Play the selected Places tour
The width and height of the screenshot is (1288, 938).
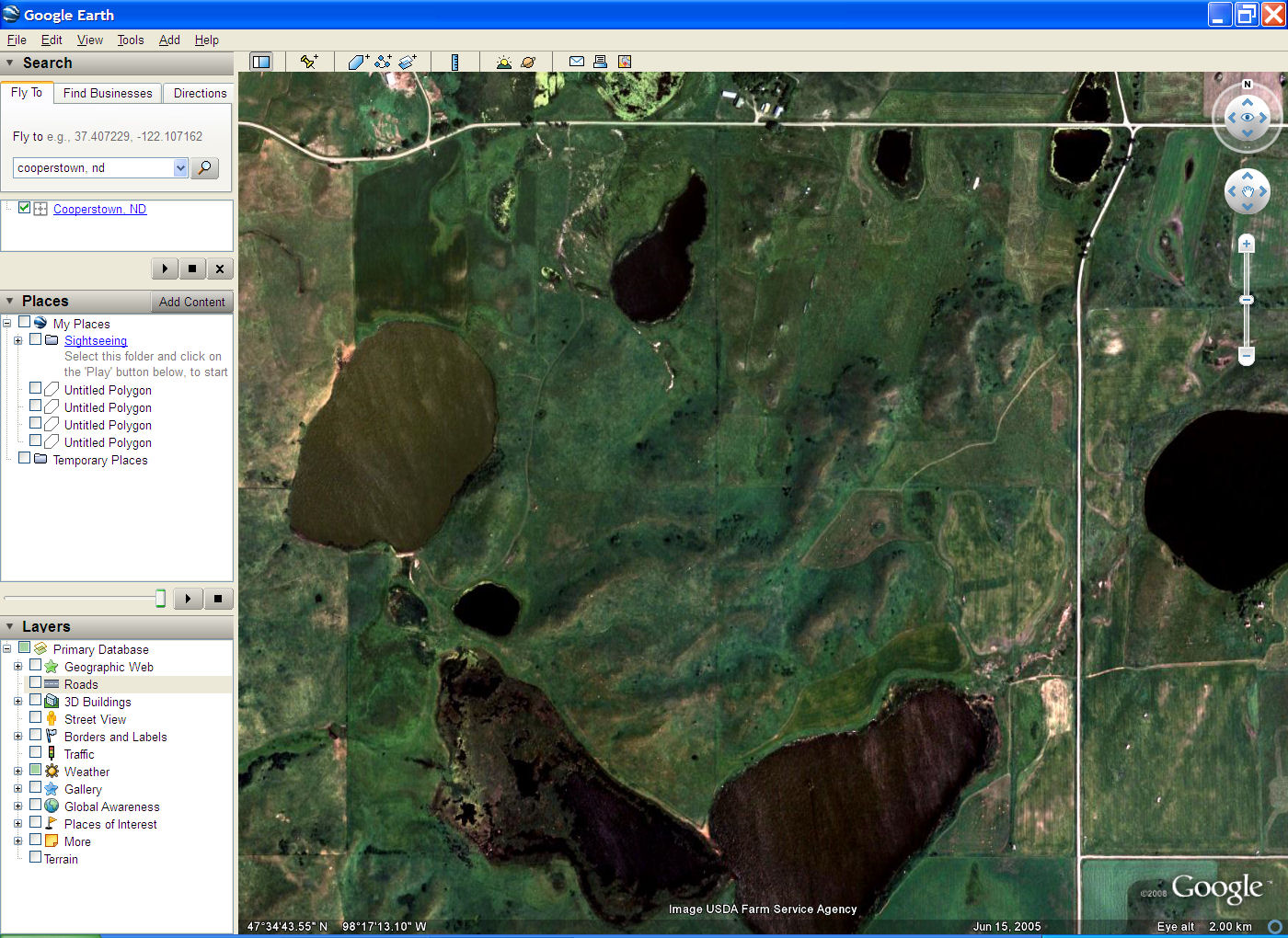pos(189,599)
